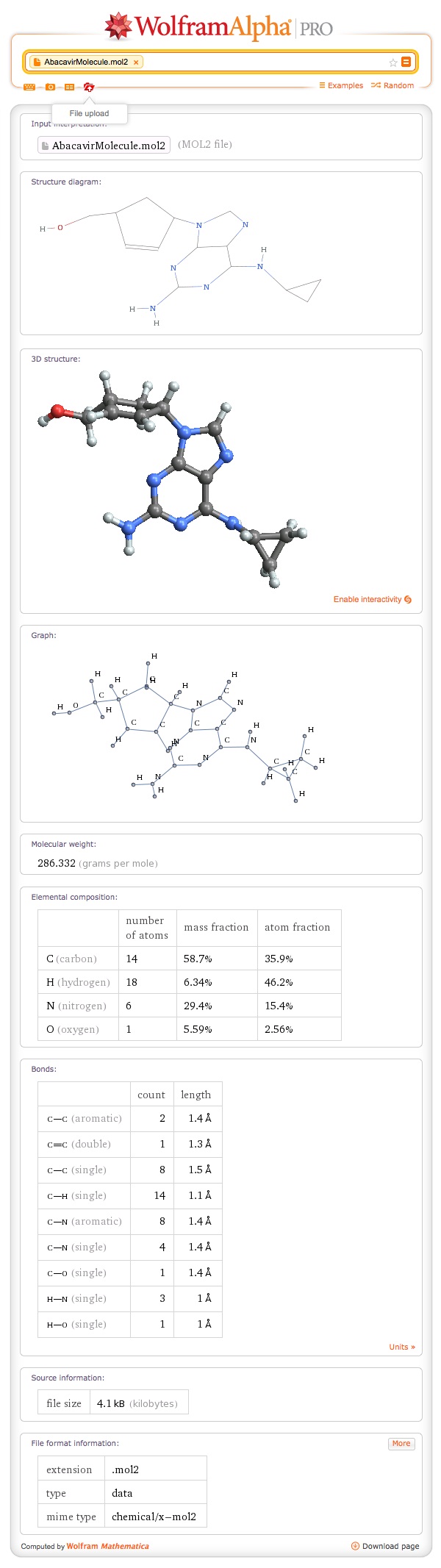
Task: Open the extended keyboard input
Action: point(29,87)
